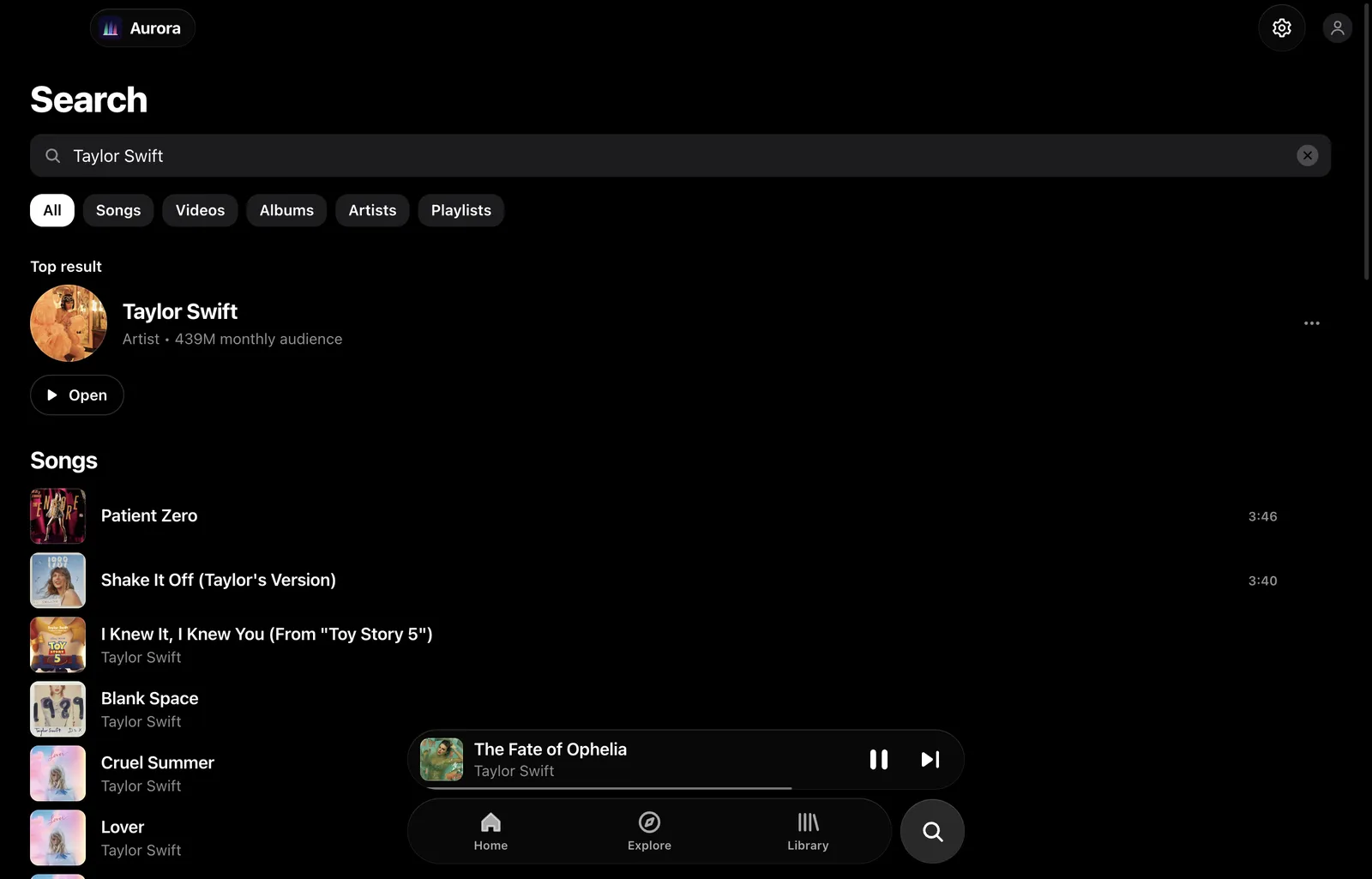This screenshot has width=1372, height=879.
Task: Click the now playing cover art thumbnail
Action: 442,760
